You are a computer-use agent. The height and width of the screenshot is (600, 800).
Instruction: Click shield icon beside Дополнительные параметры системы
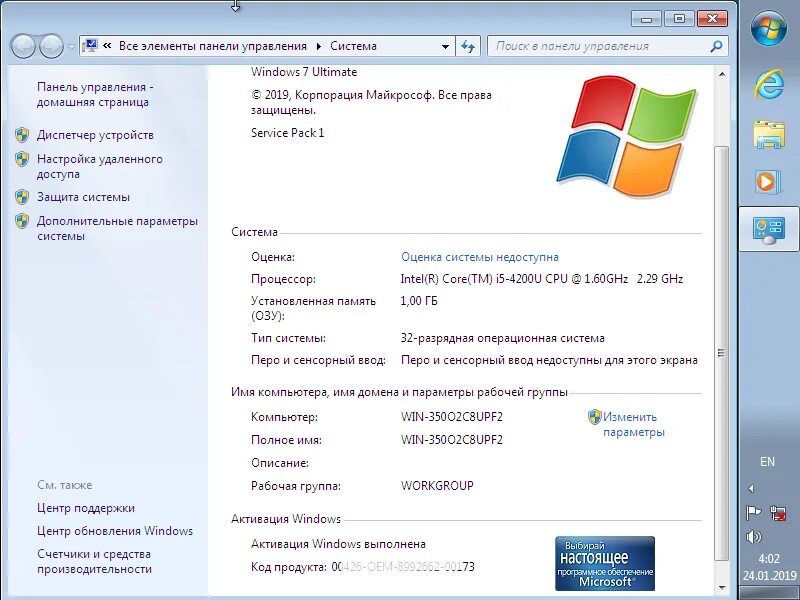pos(22,221)
